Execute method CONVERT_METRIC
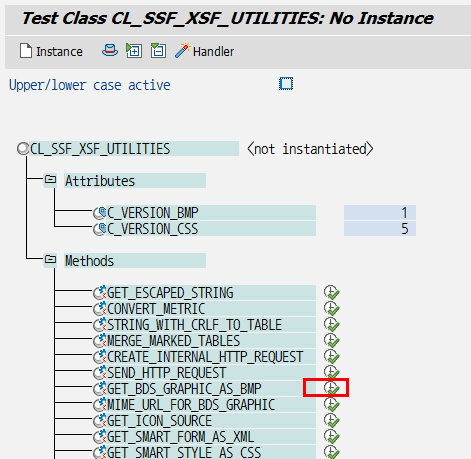 click(x=331, y=308)
